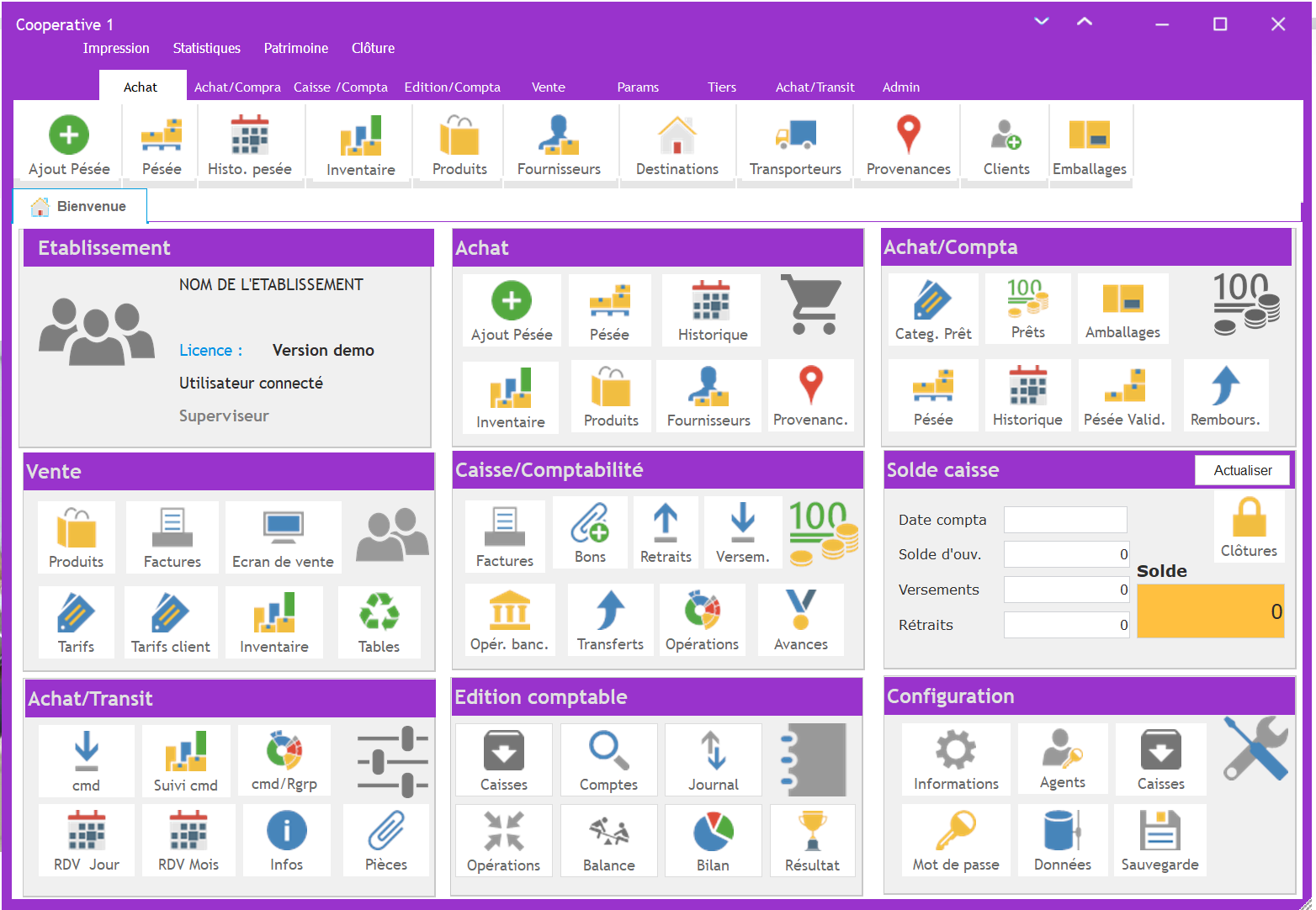Image resolution: width=1316 pixels, height=910 pixels.
Task: Click the Date compta input field
Action: [1064, 520]
